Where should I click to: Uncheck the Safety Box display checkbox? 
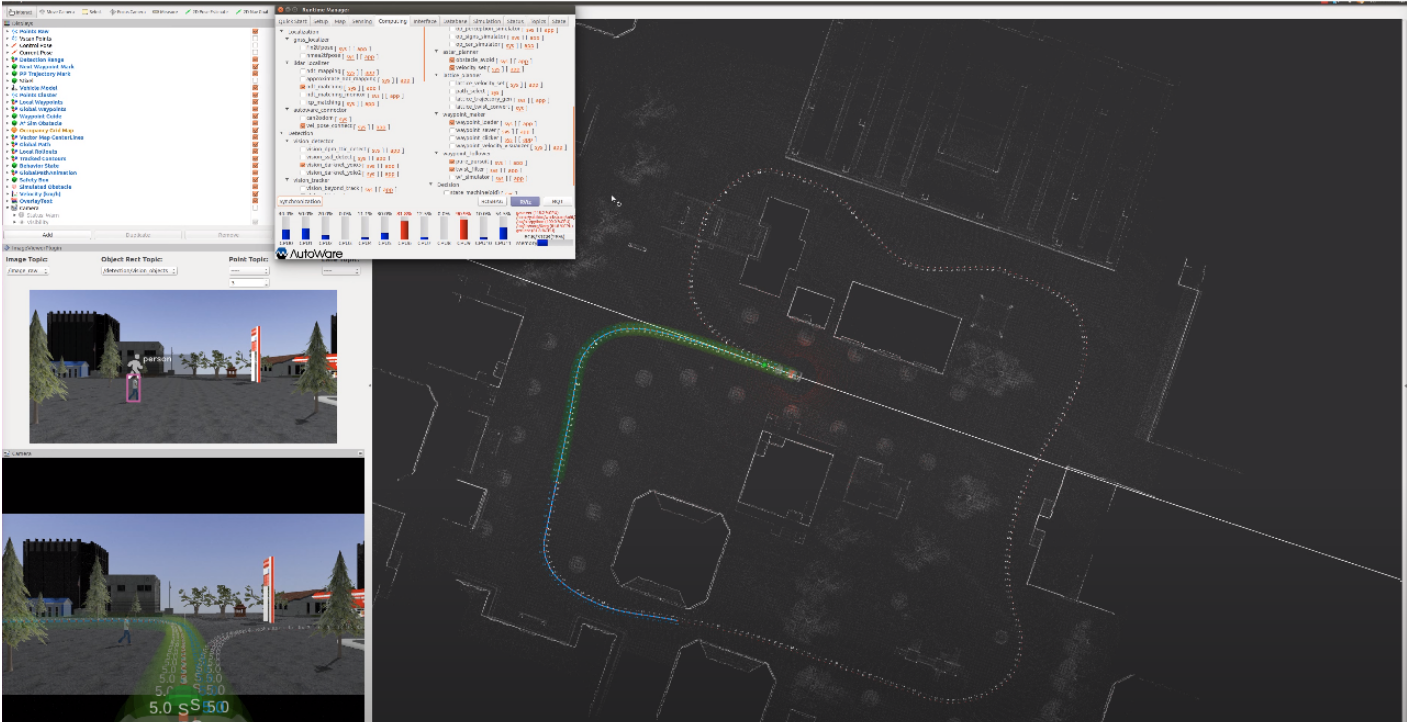pyautogui.click(x=255, y=179)
